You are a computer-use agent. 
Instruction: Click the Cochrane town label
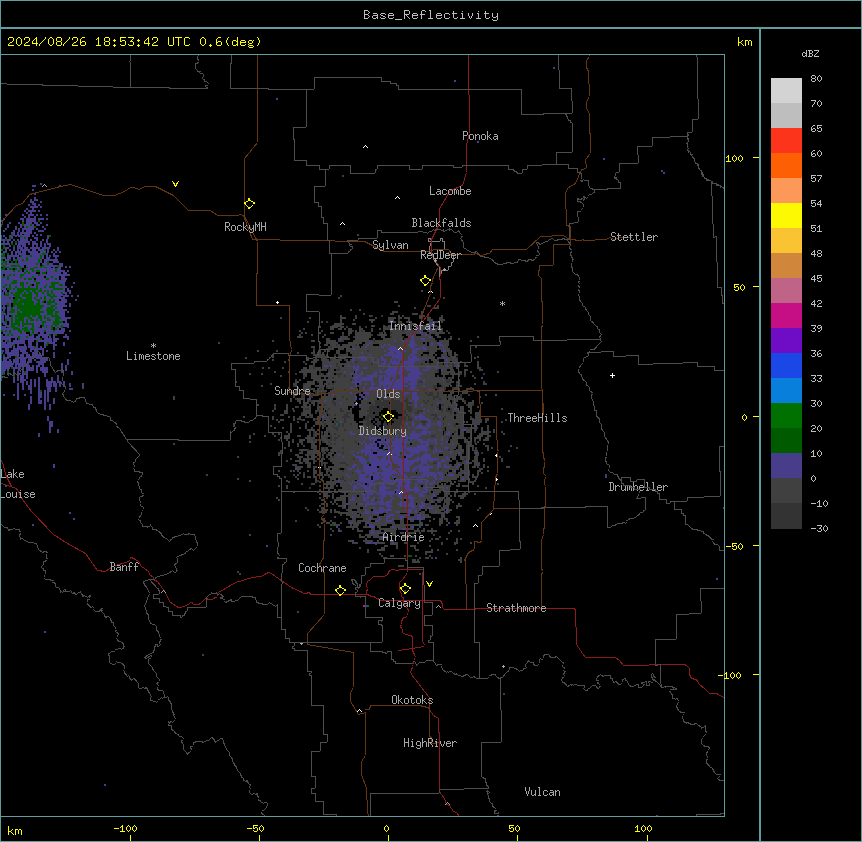[x=322, y=568]
